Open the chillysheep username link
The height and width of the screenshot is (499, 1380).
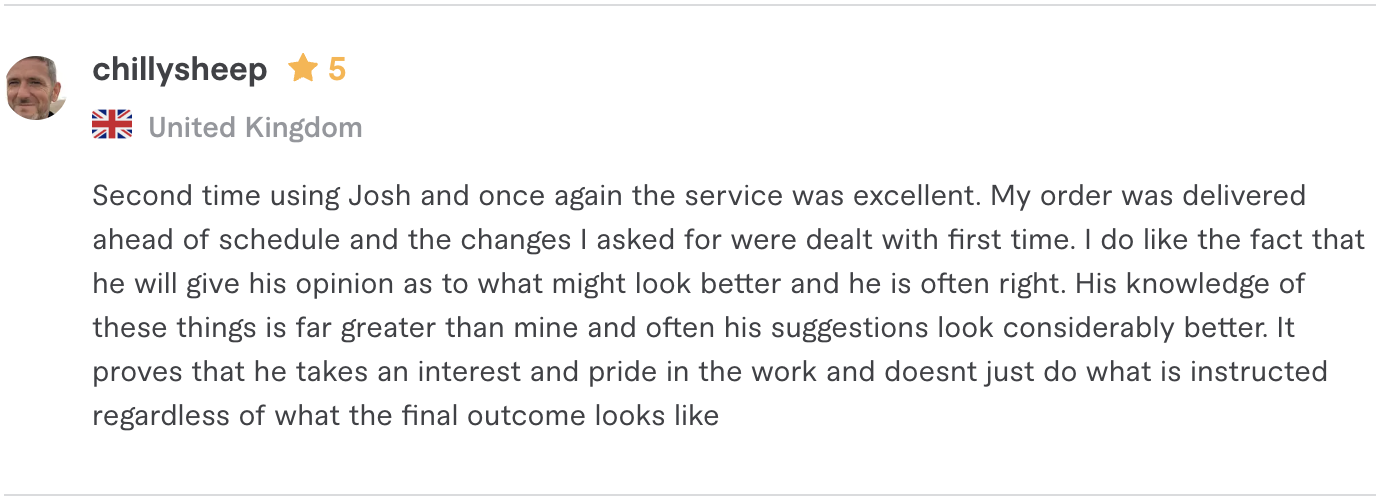[x=180, y=70]
